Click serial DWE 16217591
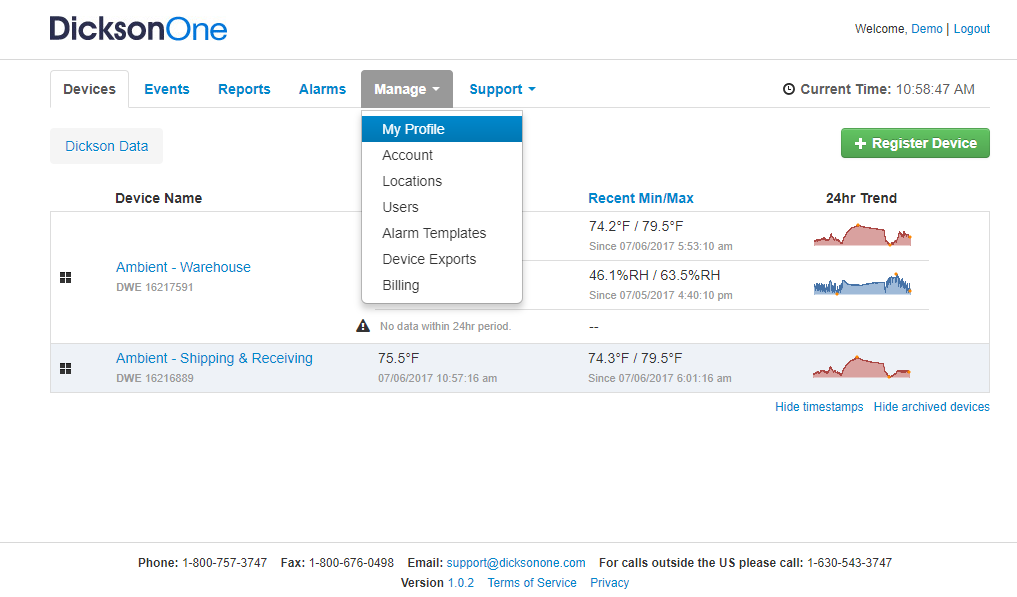 [154, 287]
